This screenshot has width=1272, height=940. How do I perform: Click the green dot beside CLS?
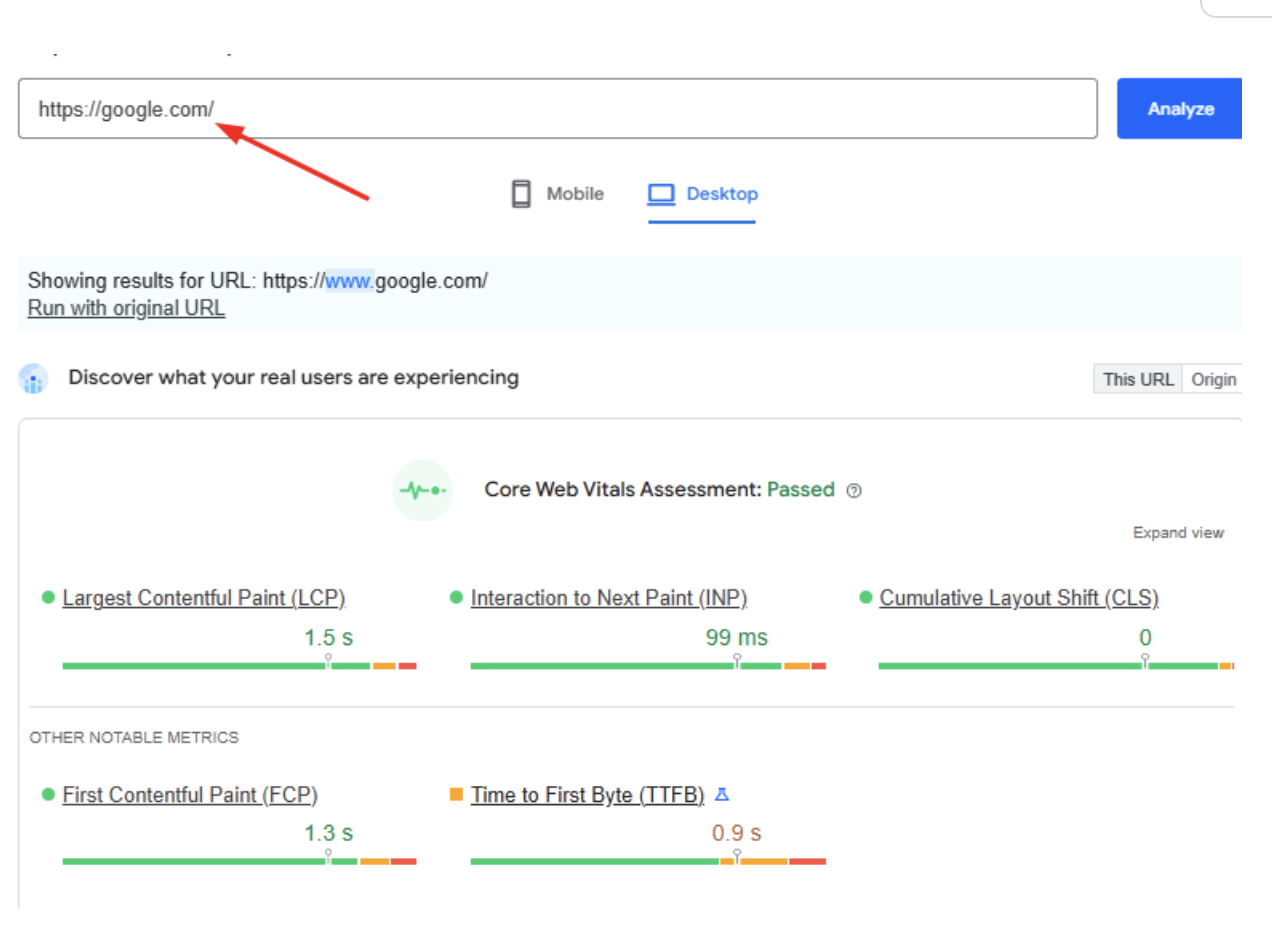click(x=866, y=597)
